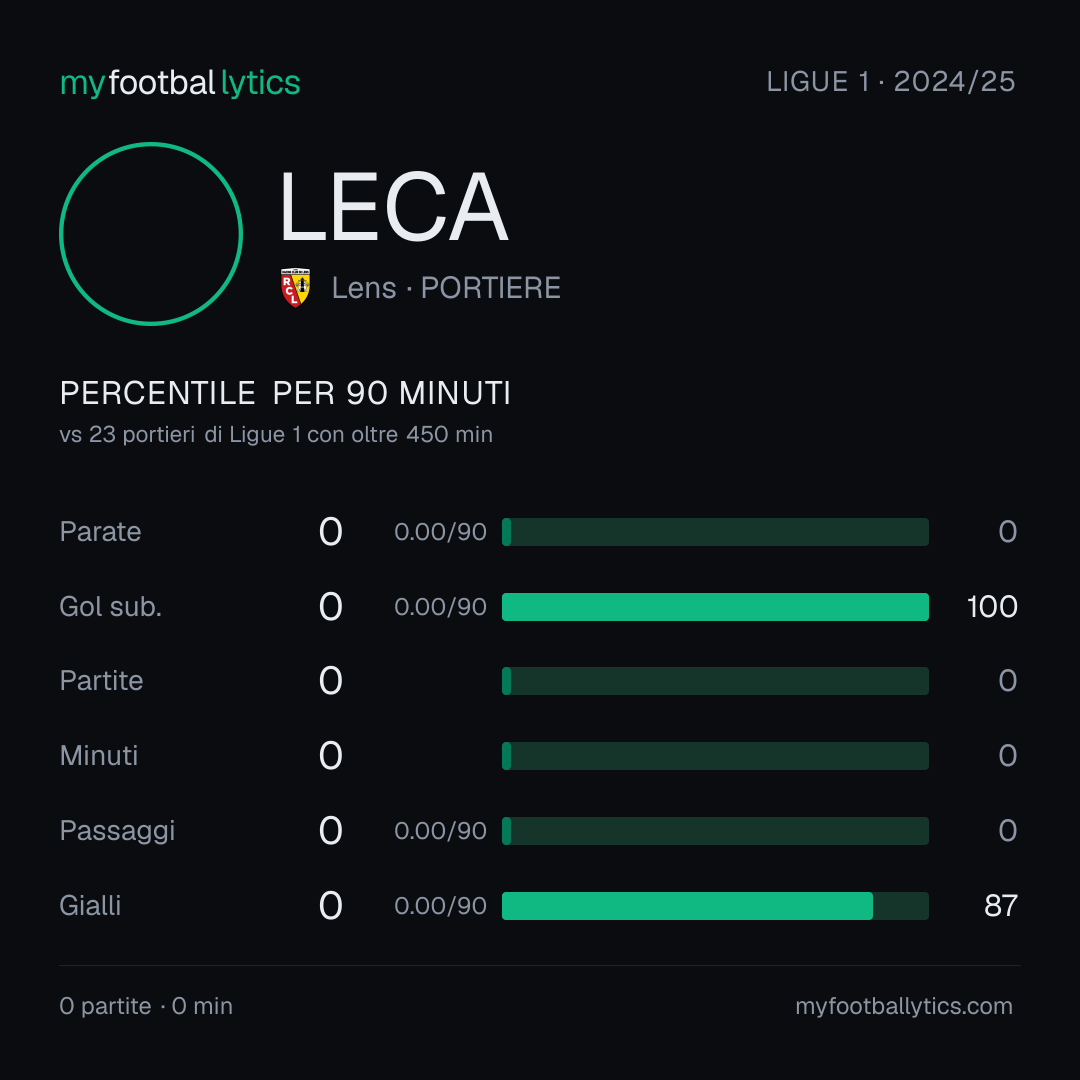The width and height of the screenshot is (1080, 1080).
Task: Click the Ligue 1 · 2024/25 season label
Action: (x=891, y=82)
